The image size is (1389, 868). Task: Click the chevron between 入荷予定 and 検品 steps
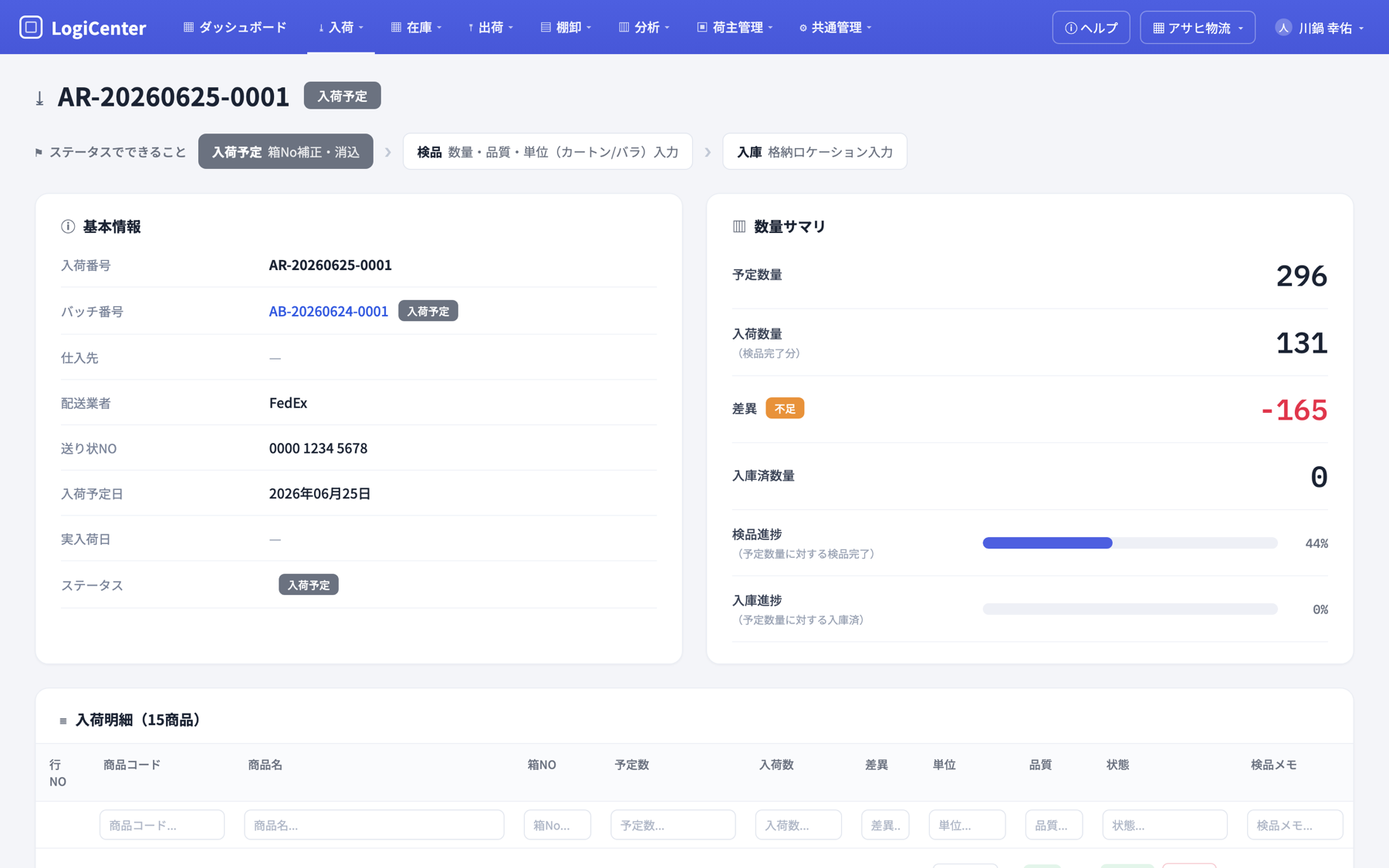[388, 152]
